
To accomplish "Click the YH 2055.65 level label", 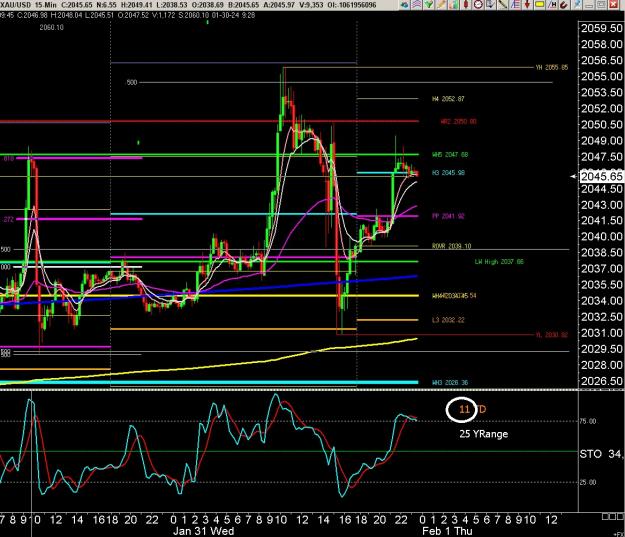I will (551, 67).
